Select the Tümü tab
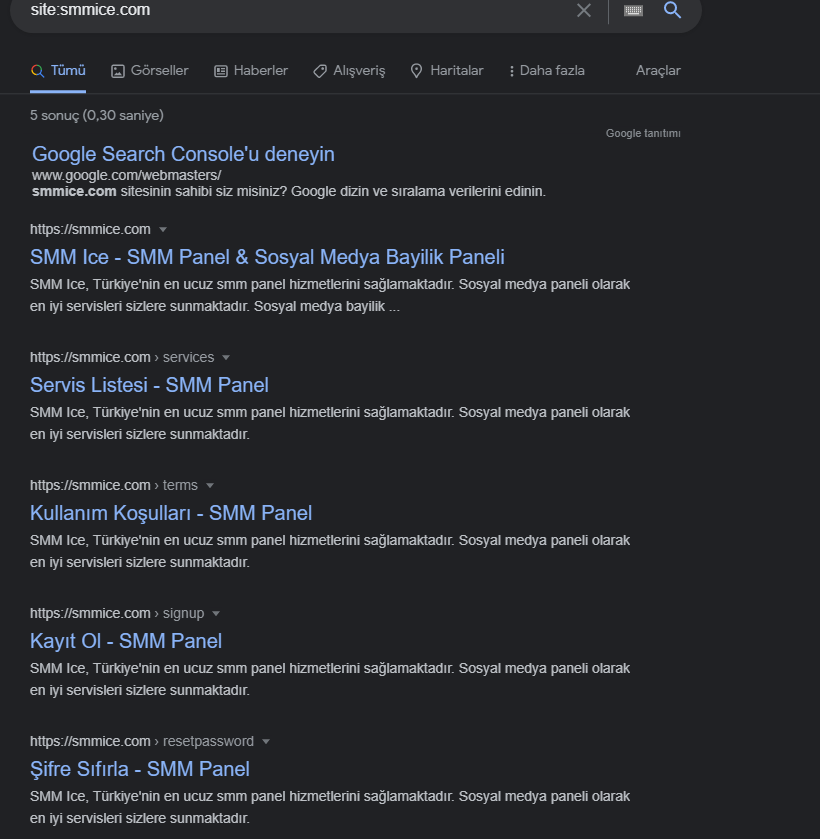 click(x=58, y=71)
